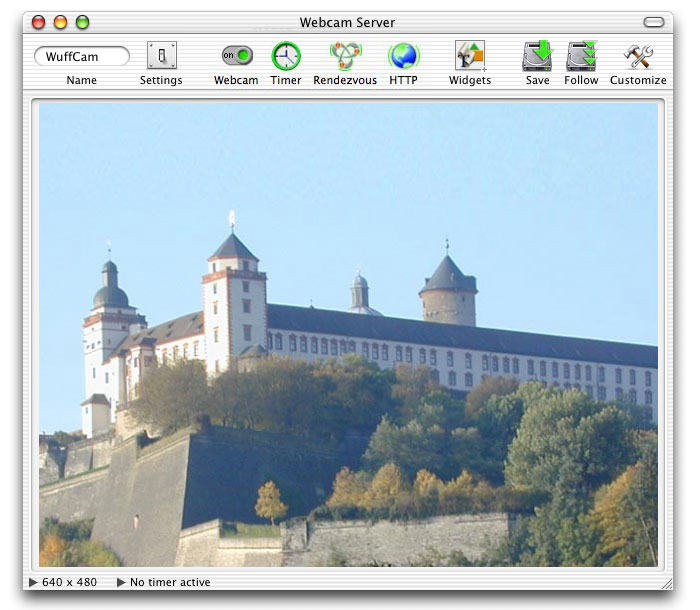Save the current webcam image

[x=537, y=56]
